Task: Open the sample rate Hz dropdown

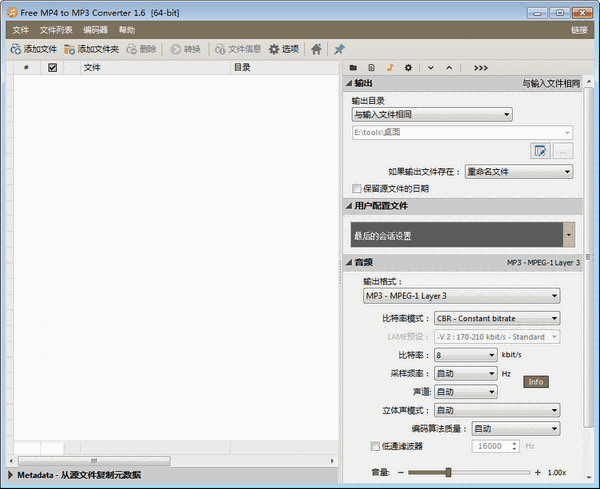Action: click(x=466, y=374)
